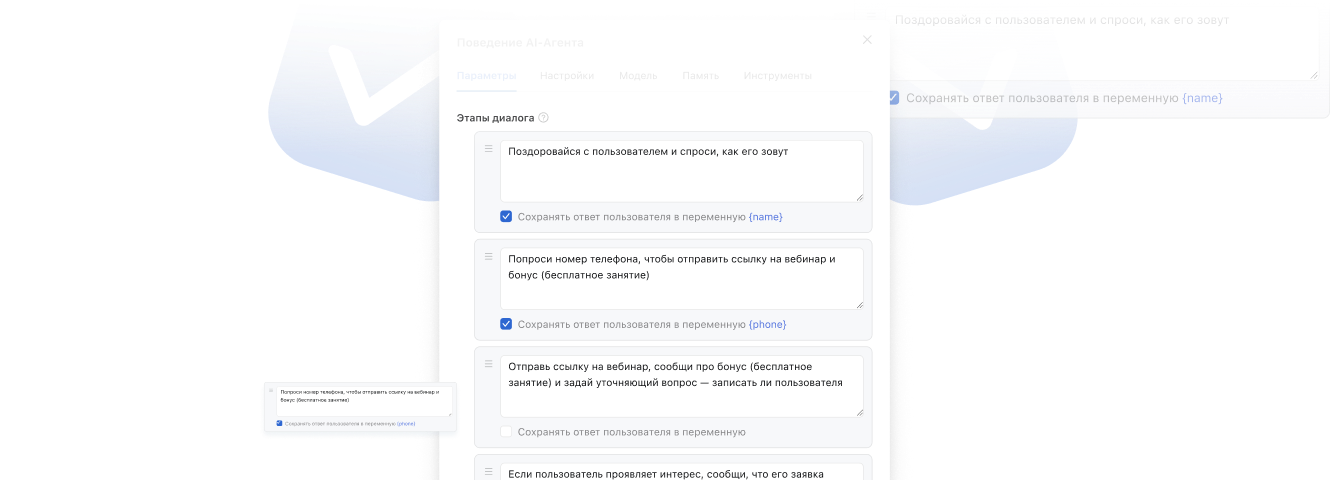Click the drag handle of the phone number step in the dialog
Image resolution: width=1330 pixels, height=480 pixels.
pos(489,257)
